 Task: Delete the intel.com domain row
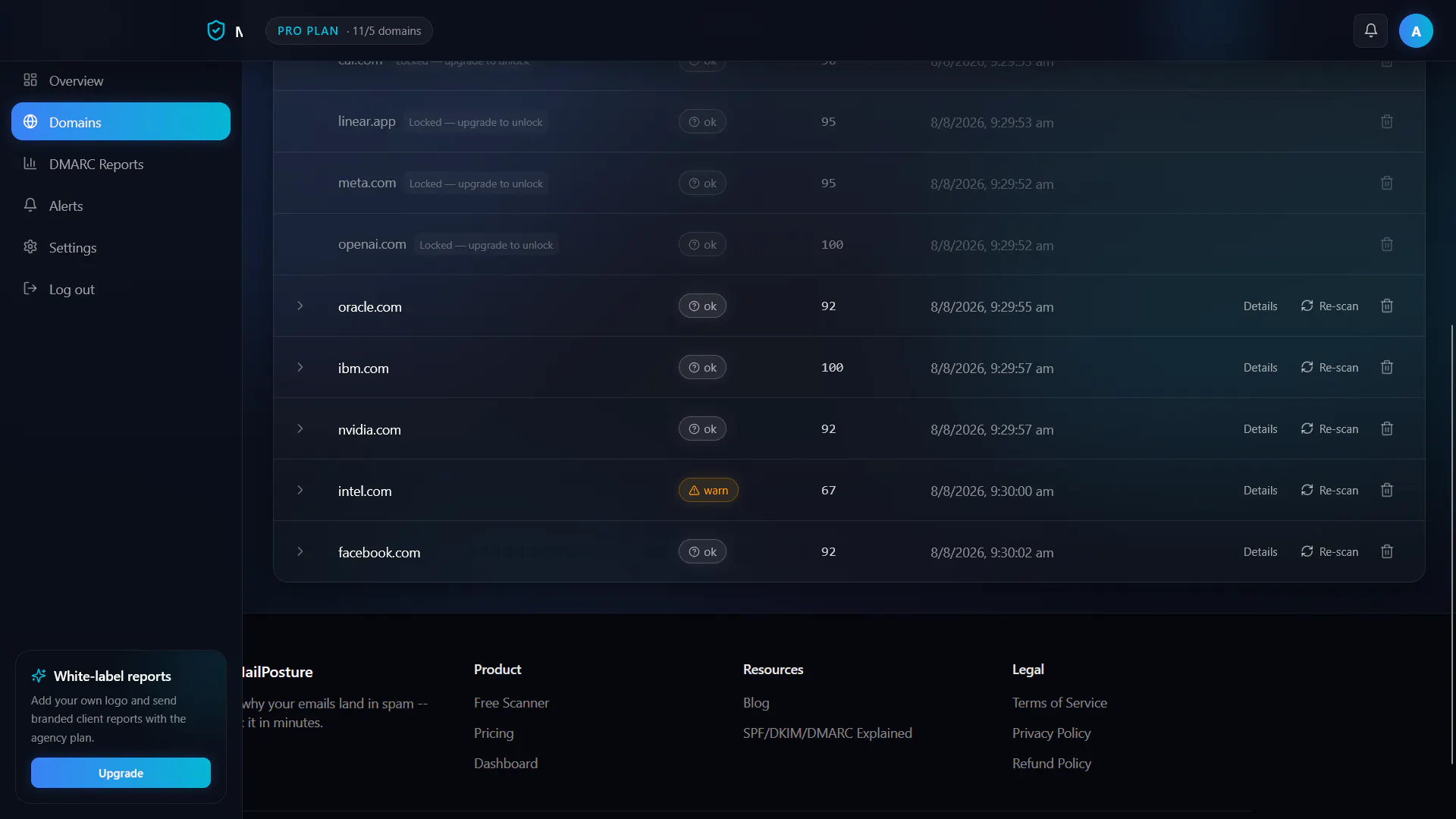(1387, 490)
